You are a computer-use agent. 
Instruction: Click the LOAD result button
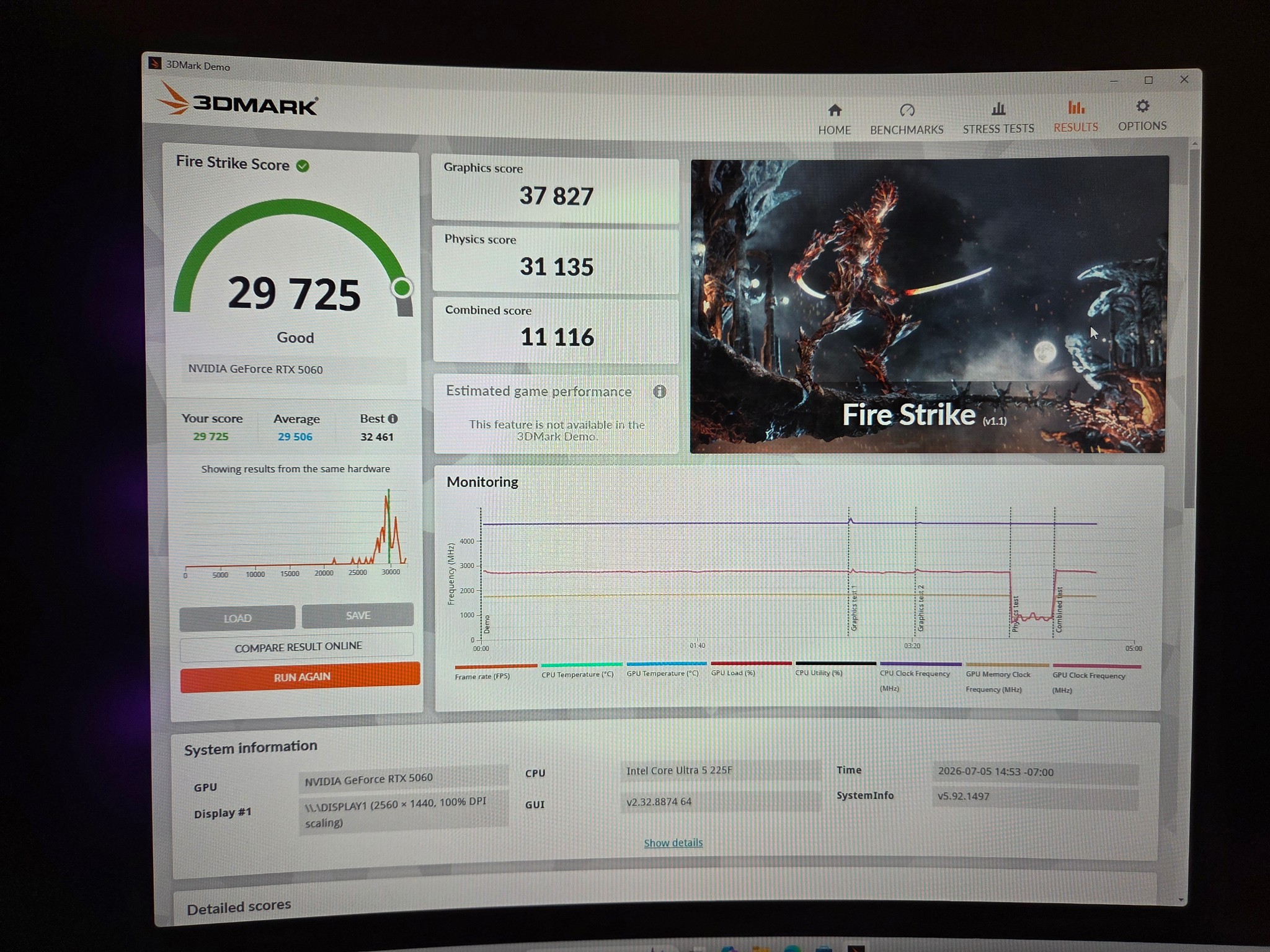(238, 618)
